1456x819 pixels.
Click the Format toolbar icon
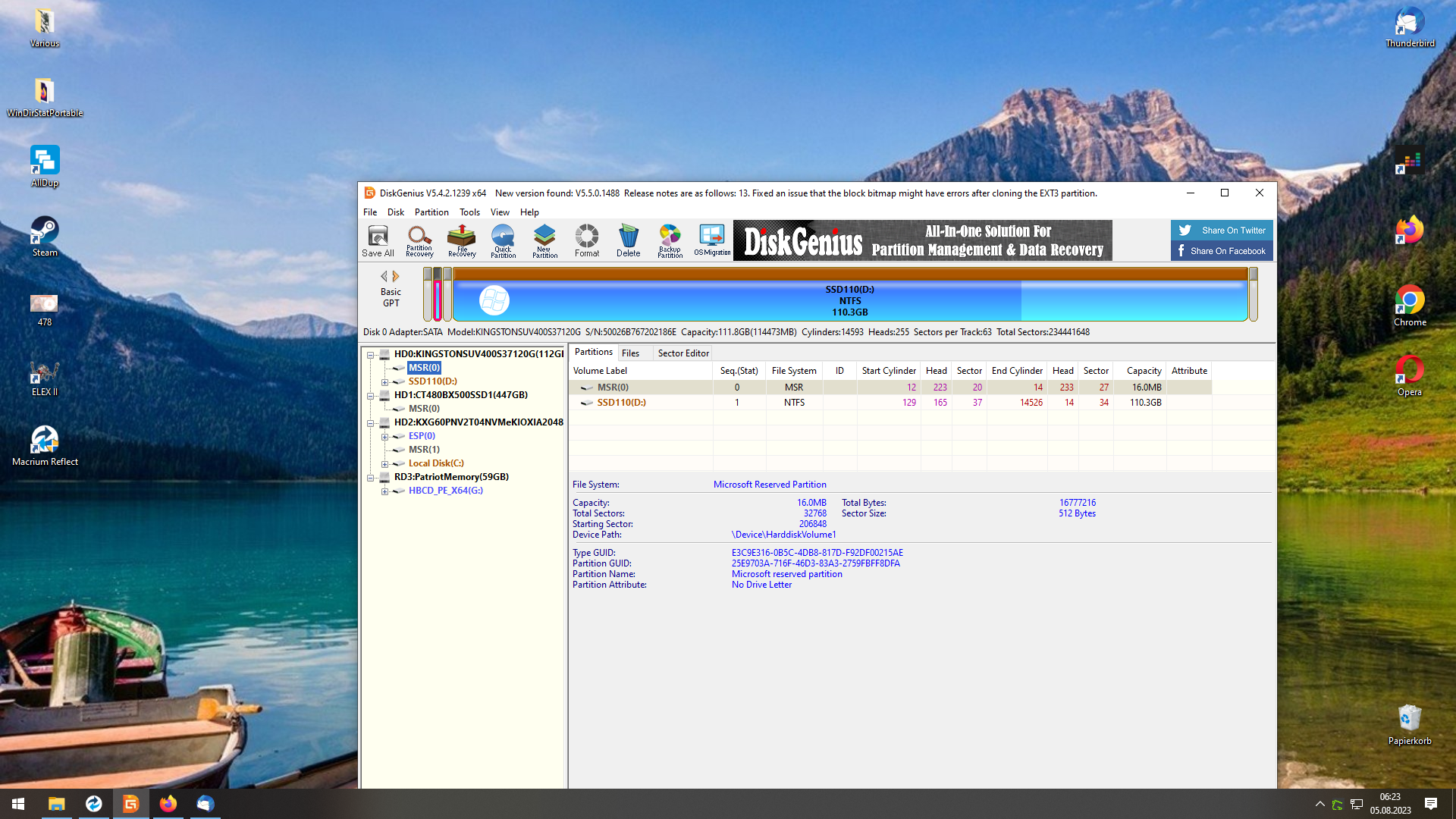coord(586,241)
